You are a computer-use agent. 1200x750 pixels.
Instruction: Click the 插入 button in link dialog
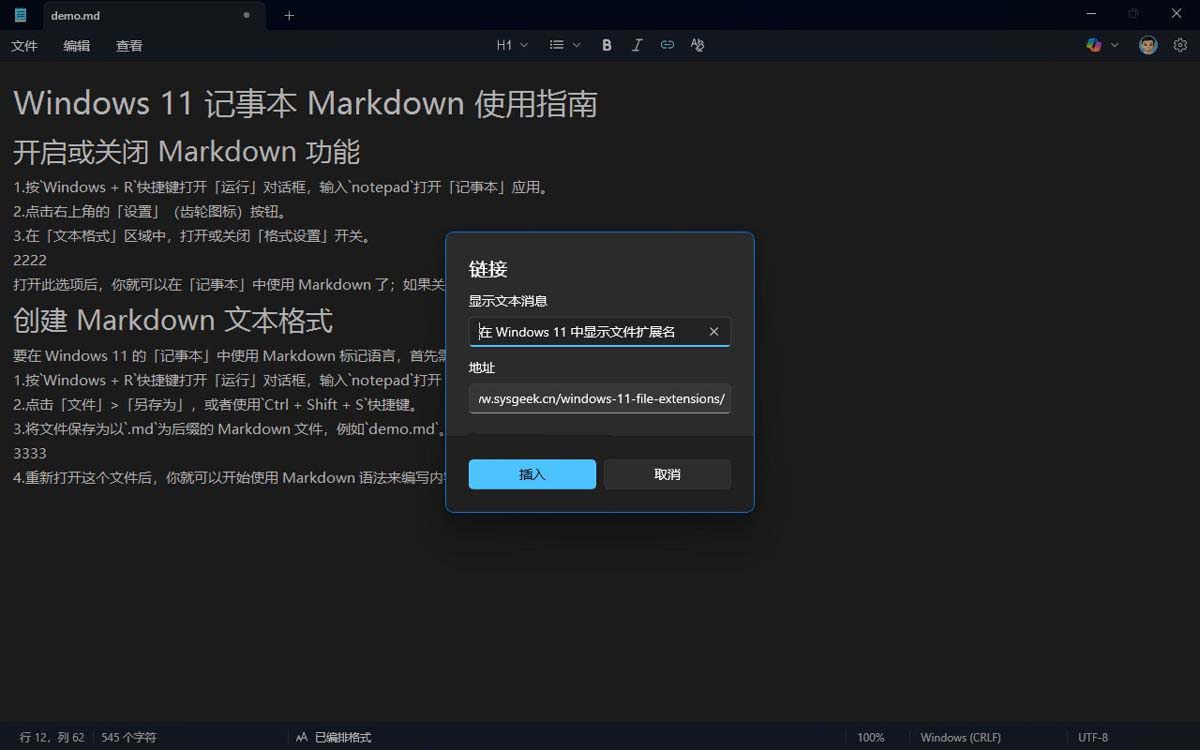pos(532,474)
